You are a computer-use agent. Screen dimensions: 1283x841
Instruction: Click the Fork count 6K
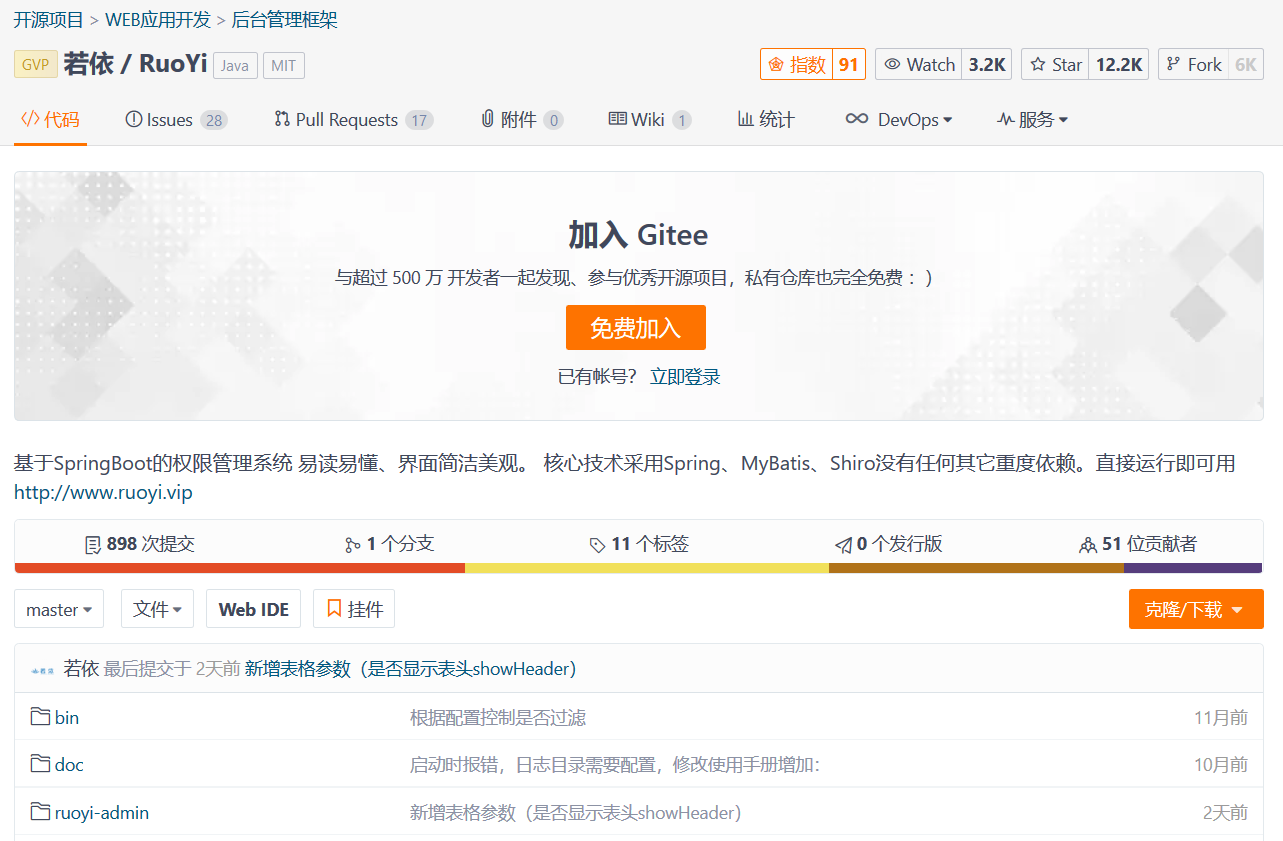[1245, 65]
